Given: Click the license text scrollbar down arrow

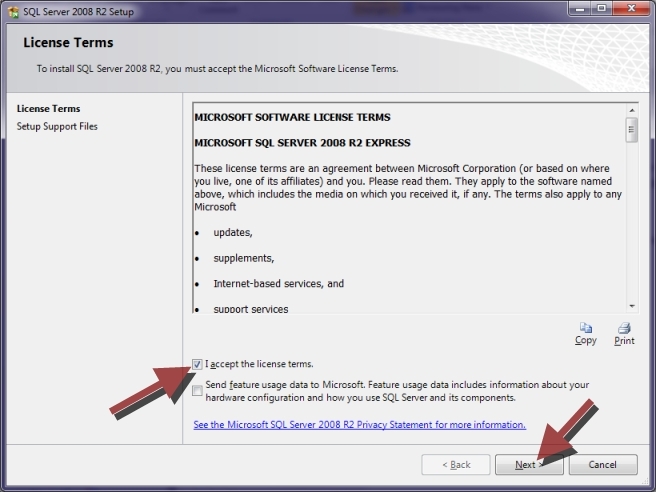Looking at the screenshot, I should (x=632, y=306).
